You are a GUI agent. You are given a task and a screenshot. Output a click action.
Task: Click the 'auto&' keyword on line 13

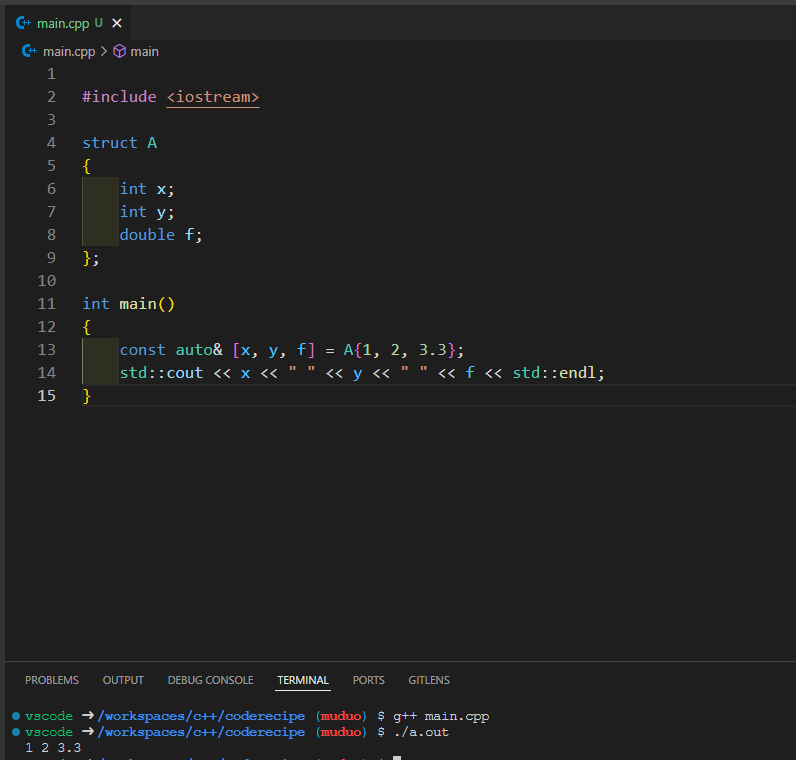(x=199, y=349)
